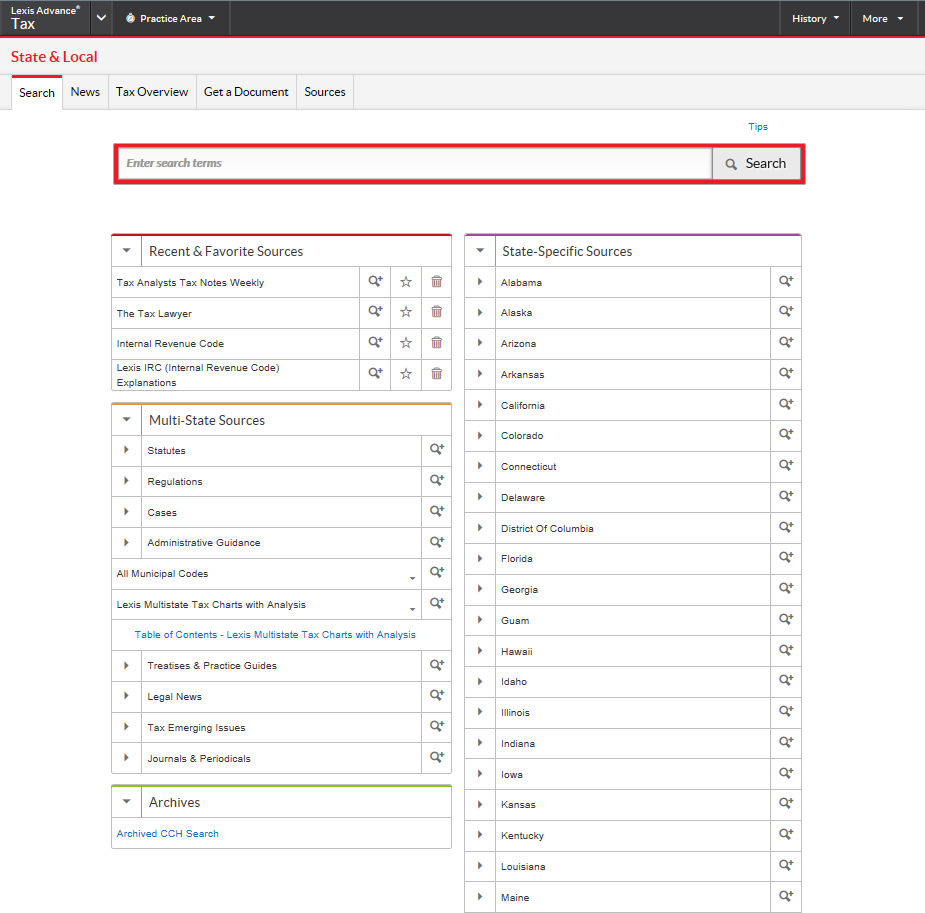Viewport: 925px width, 913px height.
Task: Add Maine sources to search
Action: [786, 896]
